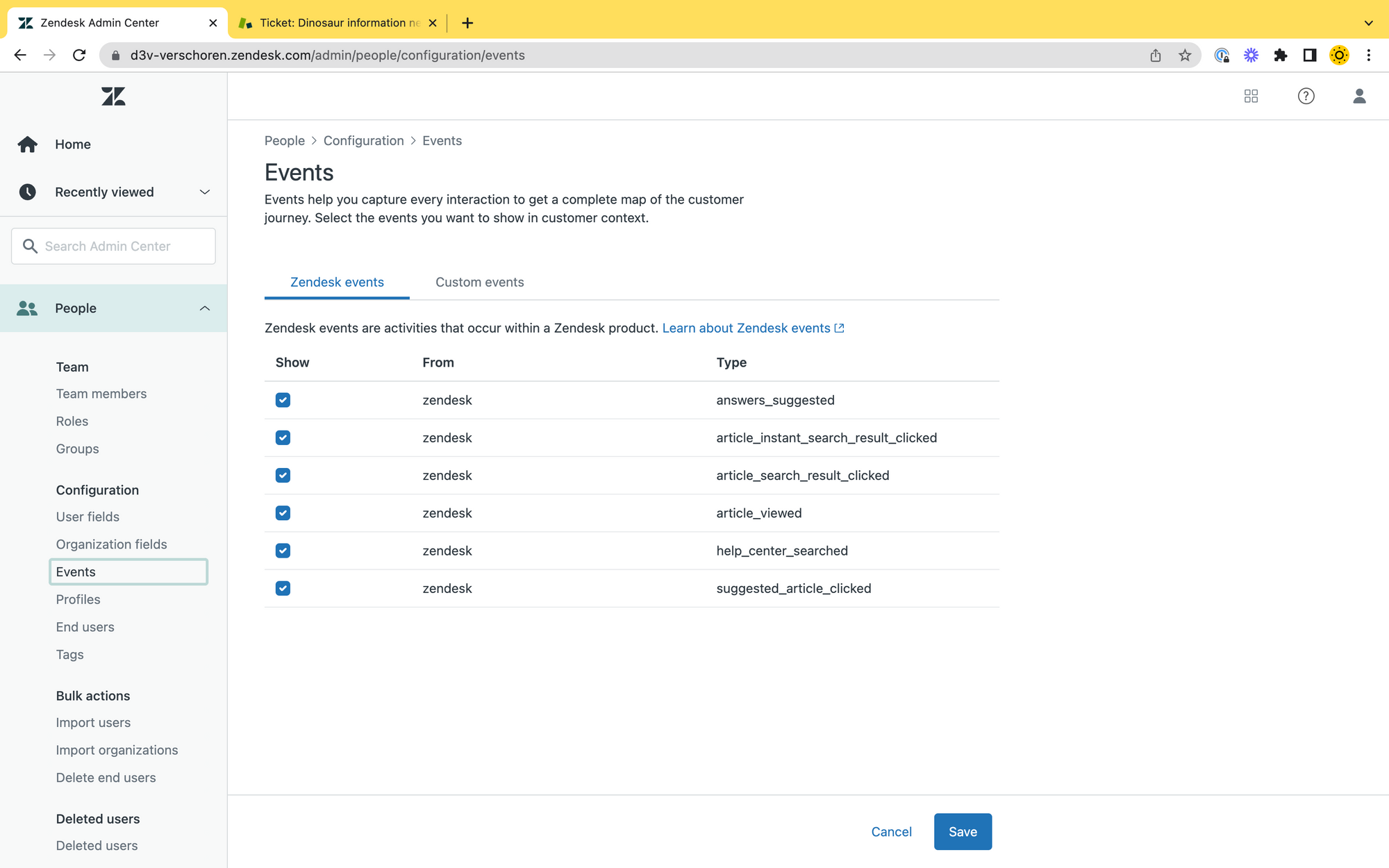The height and width of the screenshot is (868, 1389).
Task: Open the Zendesk products grid icon
Action: coord(1251,97)
